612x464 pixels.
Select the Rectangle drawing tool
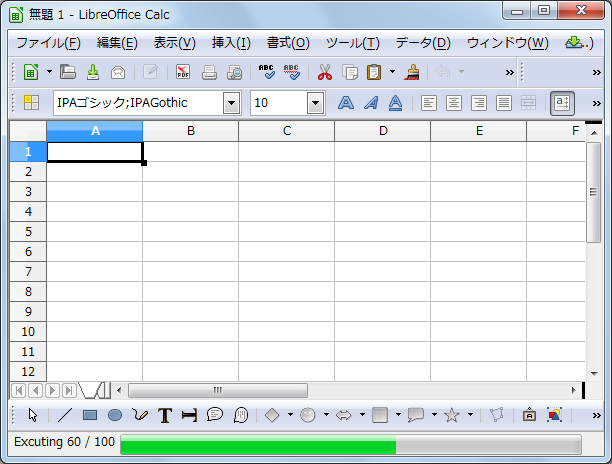pos(90,415)
